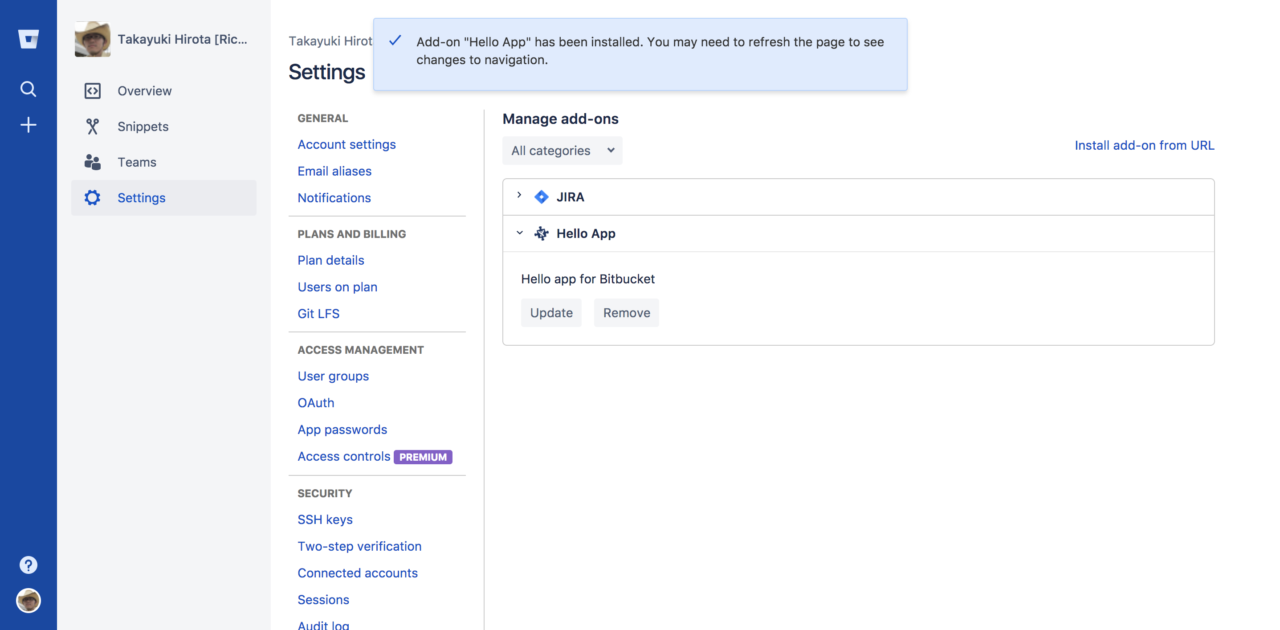Image resolution: width=1280 pixels, height=630 pixels.
Task: Open SSH keys settings
Action: pos(325,520)
